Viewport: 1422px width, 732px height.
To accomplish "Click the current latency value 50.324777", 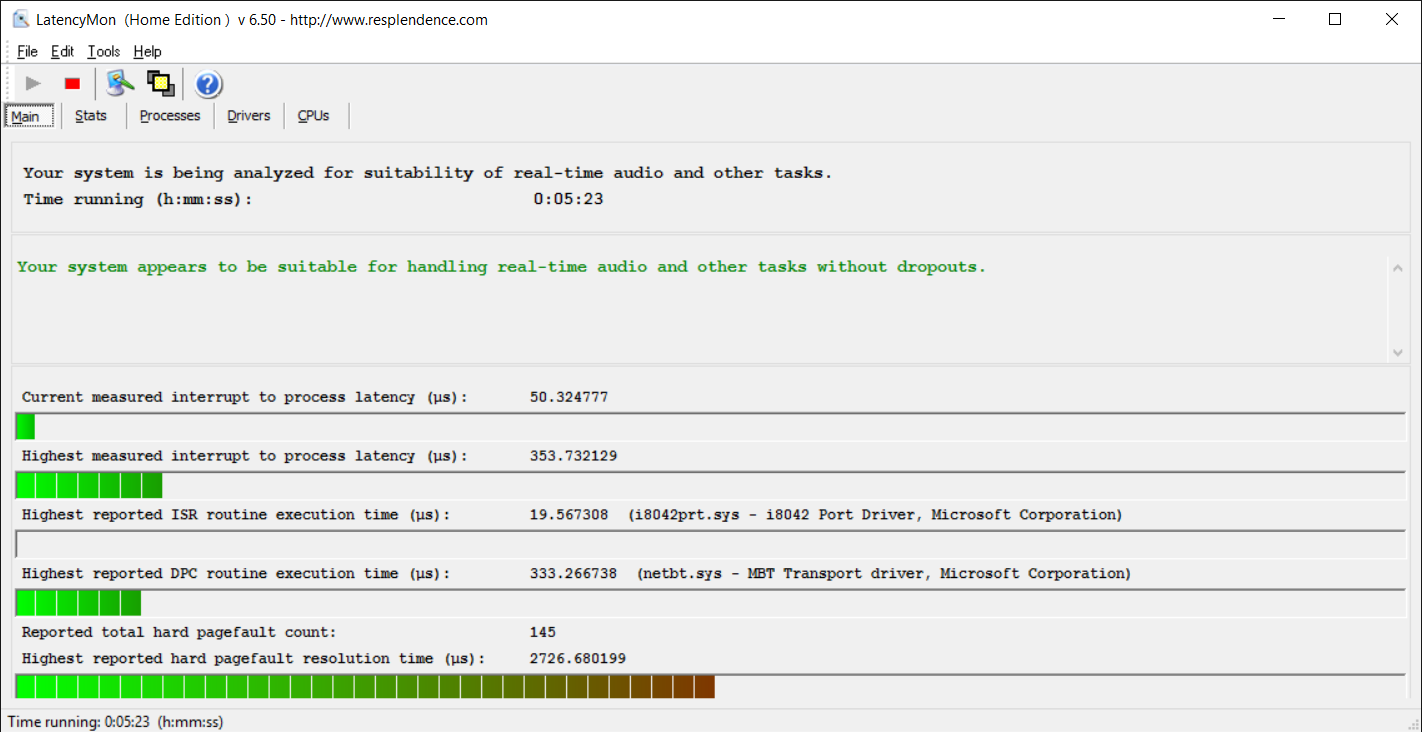I will point(568,397).
